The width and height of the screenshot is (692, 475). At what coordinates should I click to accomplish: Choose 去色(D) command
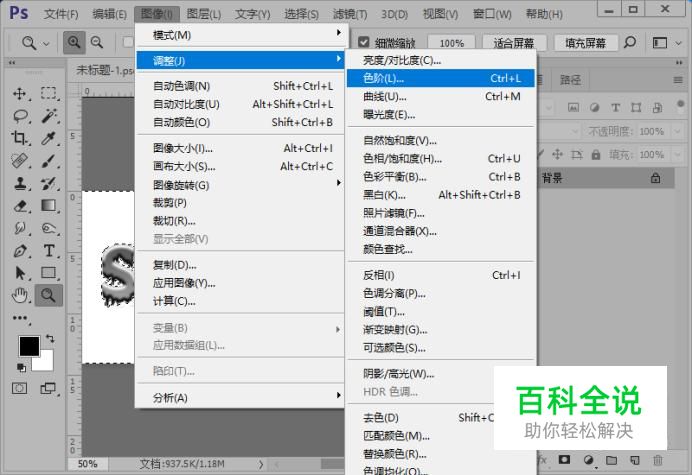pyautogui.click(x=421, y=418)
